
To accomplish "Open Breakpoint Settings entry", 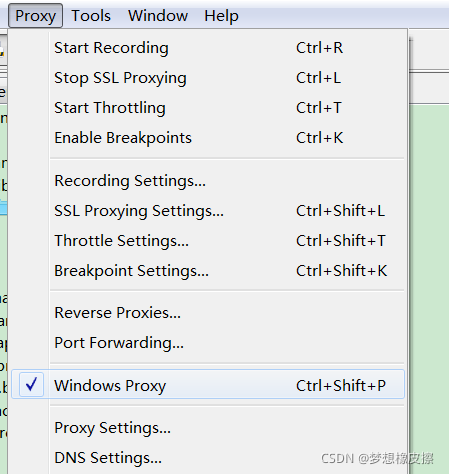I will tap(208, 271).
